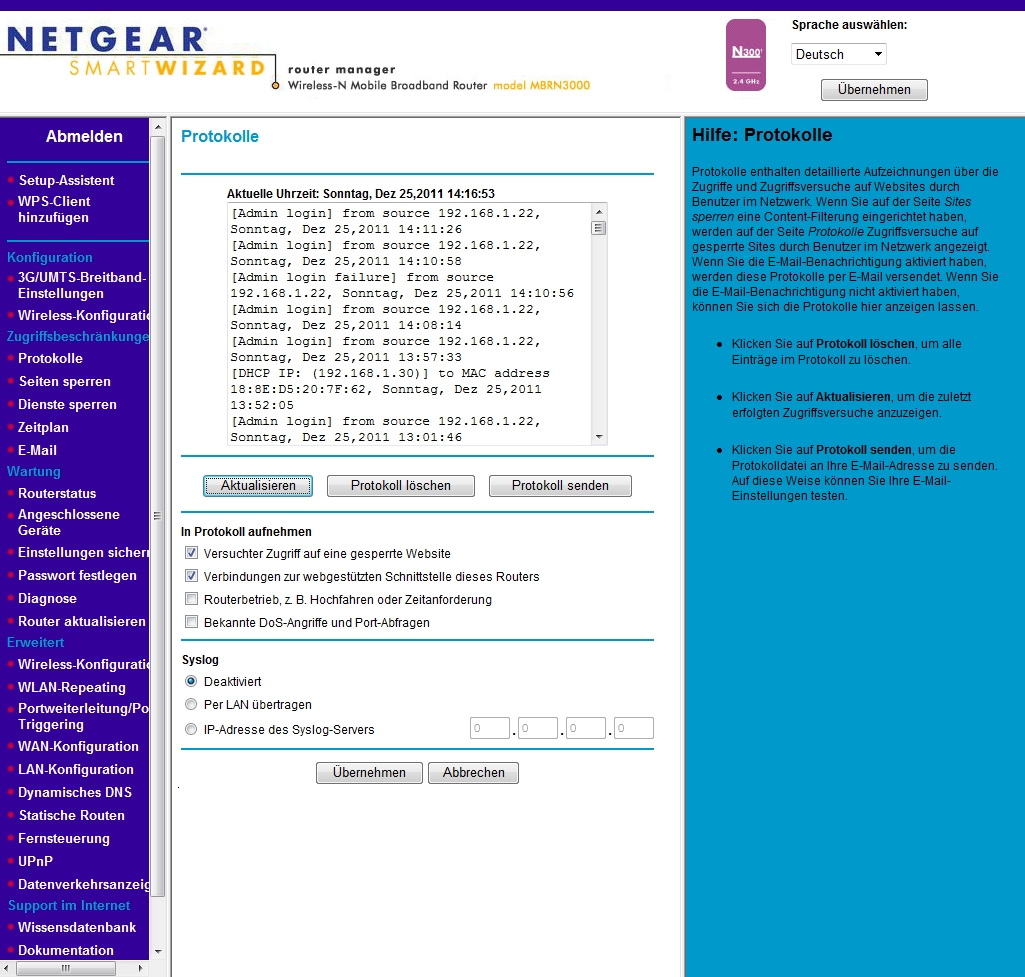Click the N300 2.4 GHz badge icon
This screenshot has height=977, width=1025.
coord(746,55)
